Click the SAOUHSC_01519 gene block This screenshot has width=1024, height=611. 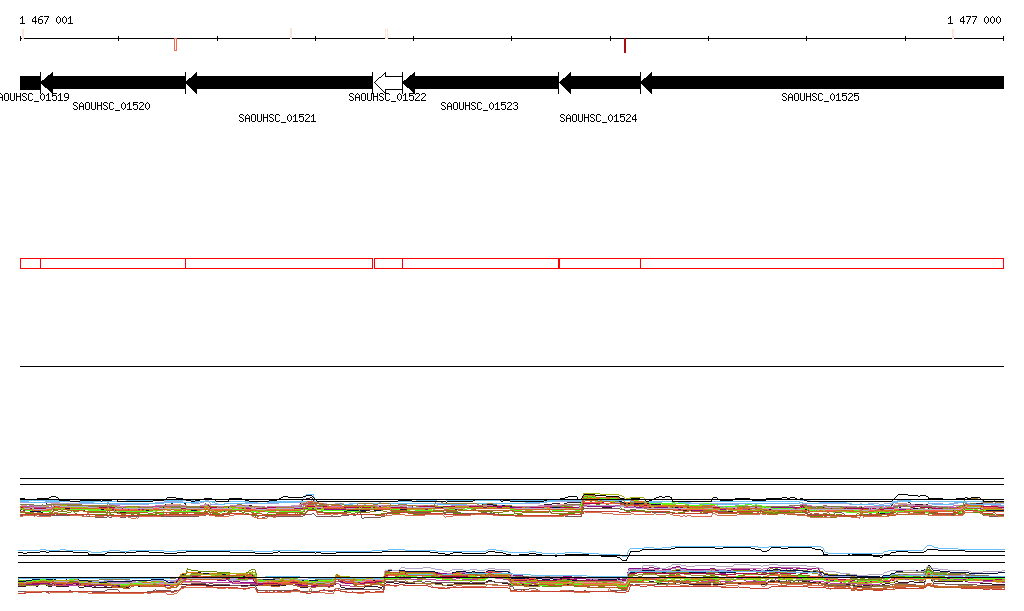(x=30, y=83)
